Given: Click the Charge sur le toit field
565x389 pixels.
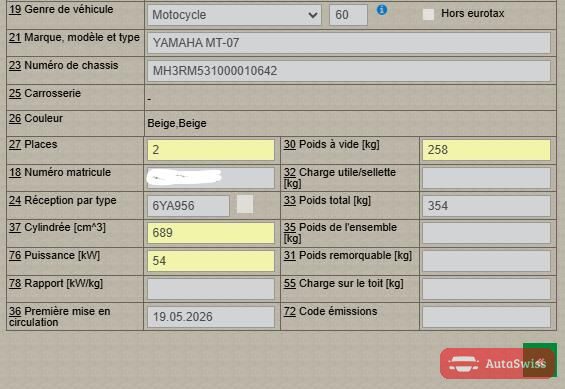Looking at the screenshot, I should pyautogui.click(x=486, y=289).
